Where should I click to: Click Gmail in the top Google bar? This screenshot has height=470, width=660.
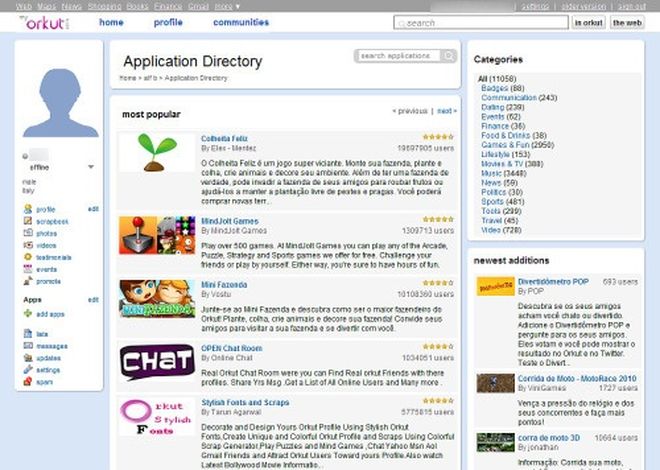pyautogui.click(x=198, y=6)
